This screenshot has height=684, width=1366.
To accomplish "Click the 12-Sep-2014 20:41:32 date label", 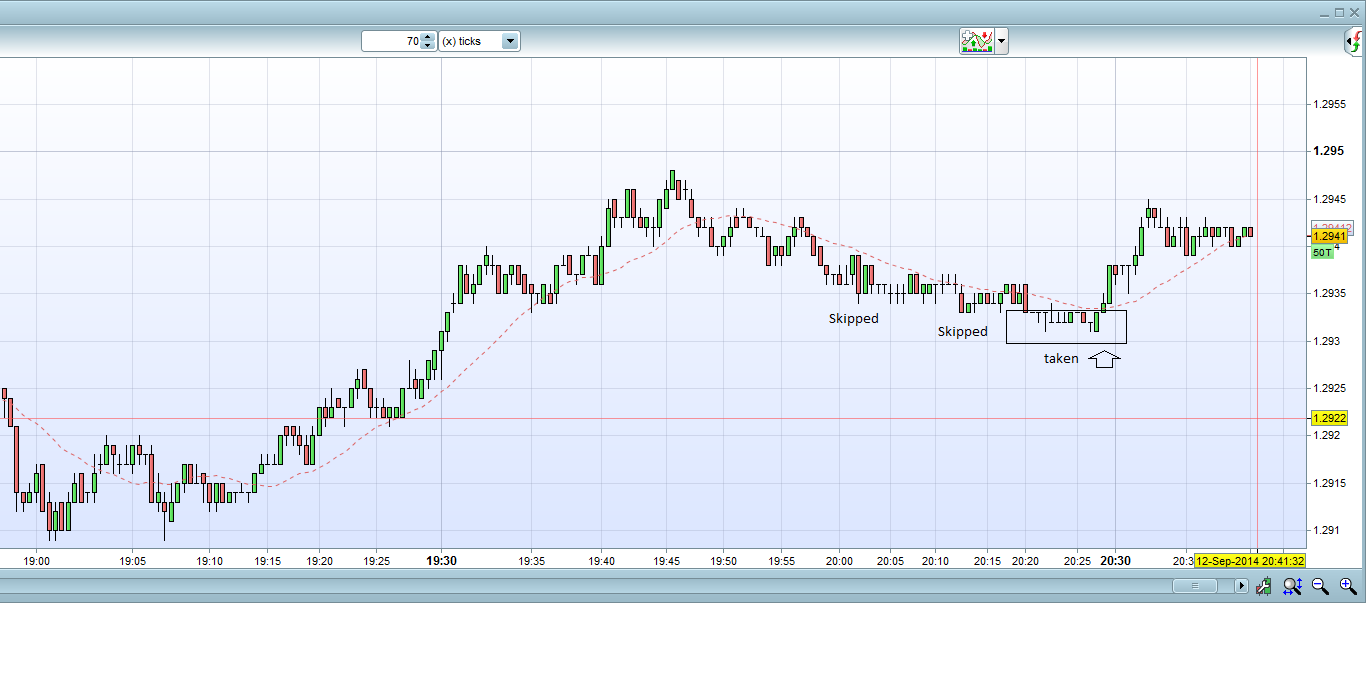I will click(1250, 561).
